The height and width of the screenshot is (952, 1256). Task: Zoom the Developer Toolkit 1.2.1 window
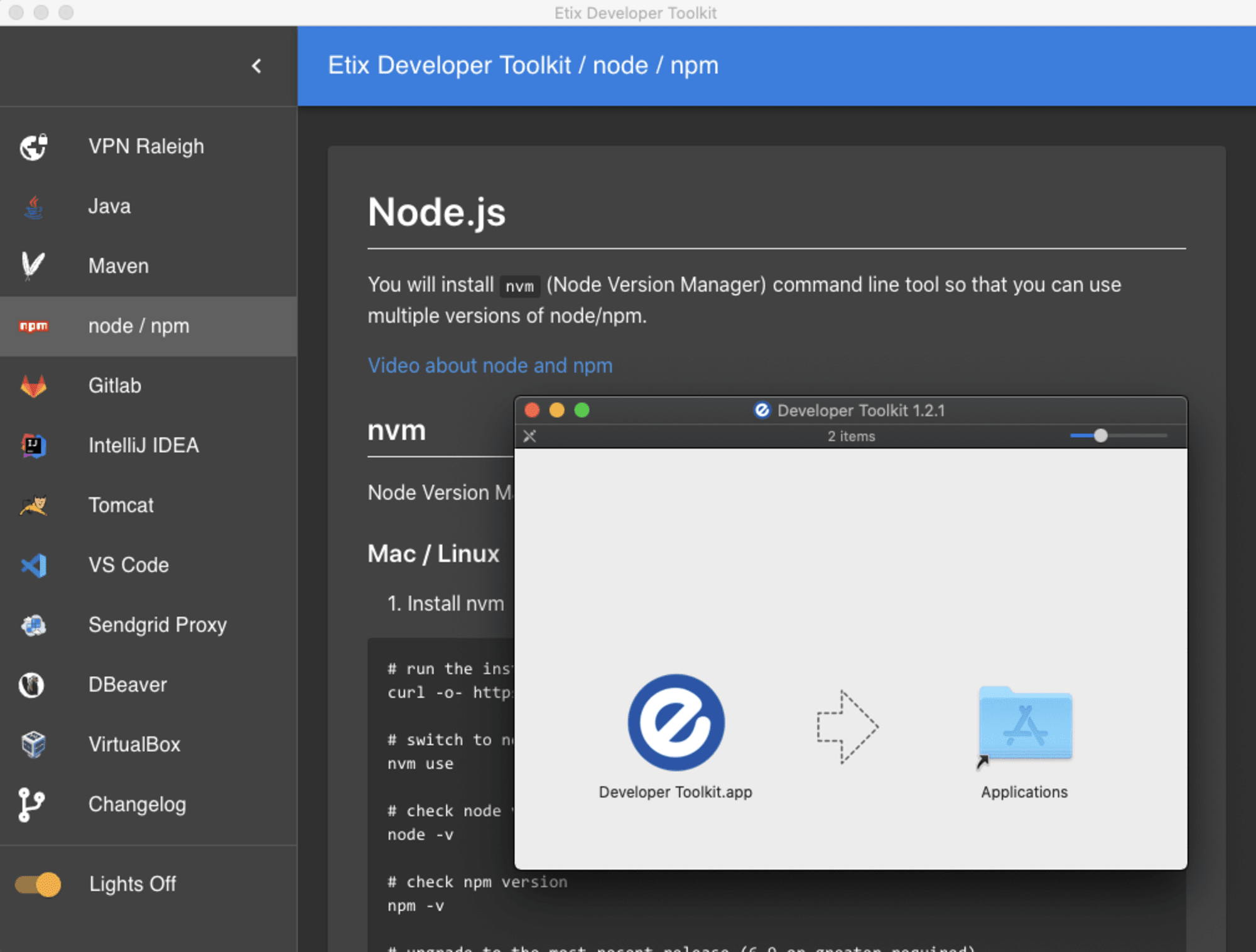(582, 410)
